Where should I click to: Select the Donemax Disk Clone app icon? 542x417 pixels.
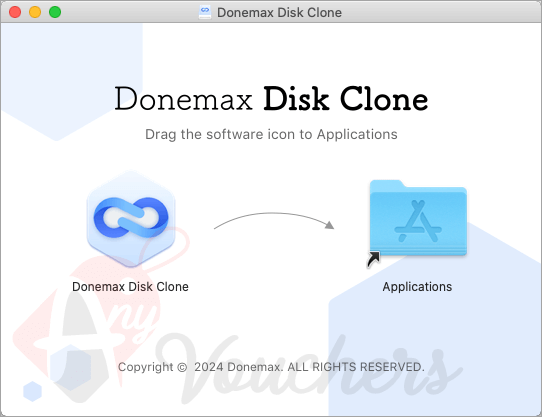click(x=131, y=220)
